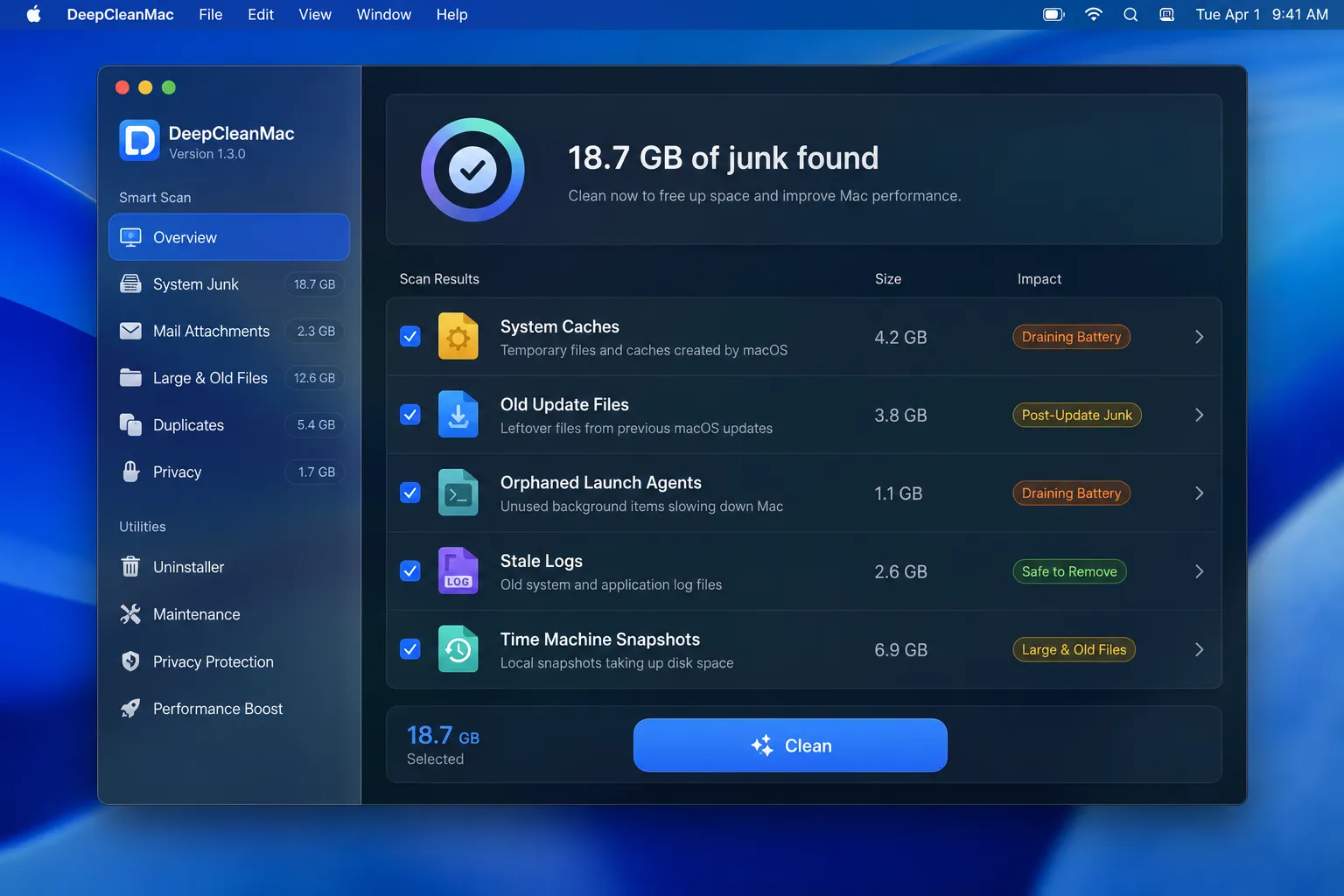Click the Stale Logs LOG file icon
The height and width of the screenshot is (896, 1344).
458,571
